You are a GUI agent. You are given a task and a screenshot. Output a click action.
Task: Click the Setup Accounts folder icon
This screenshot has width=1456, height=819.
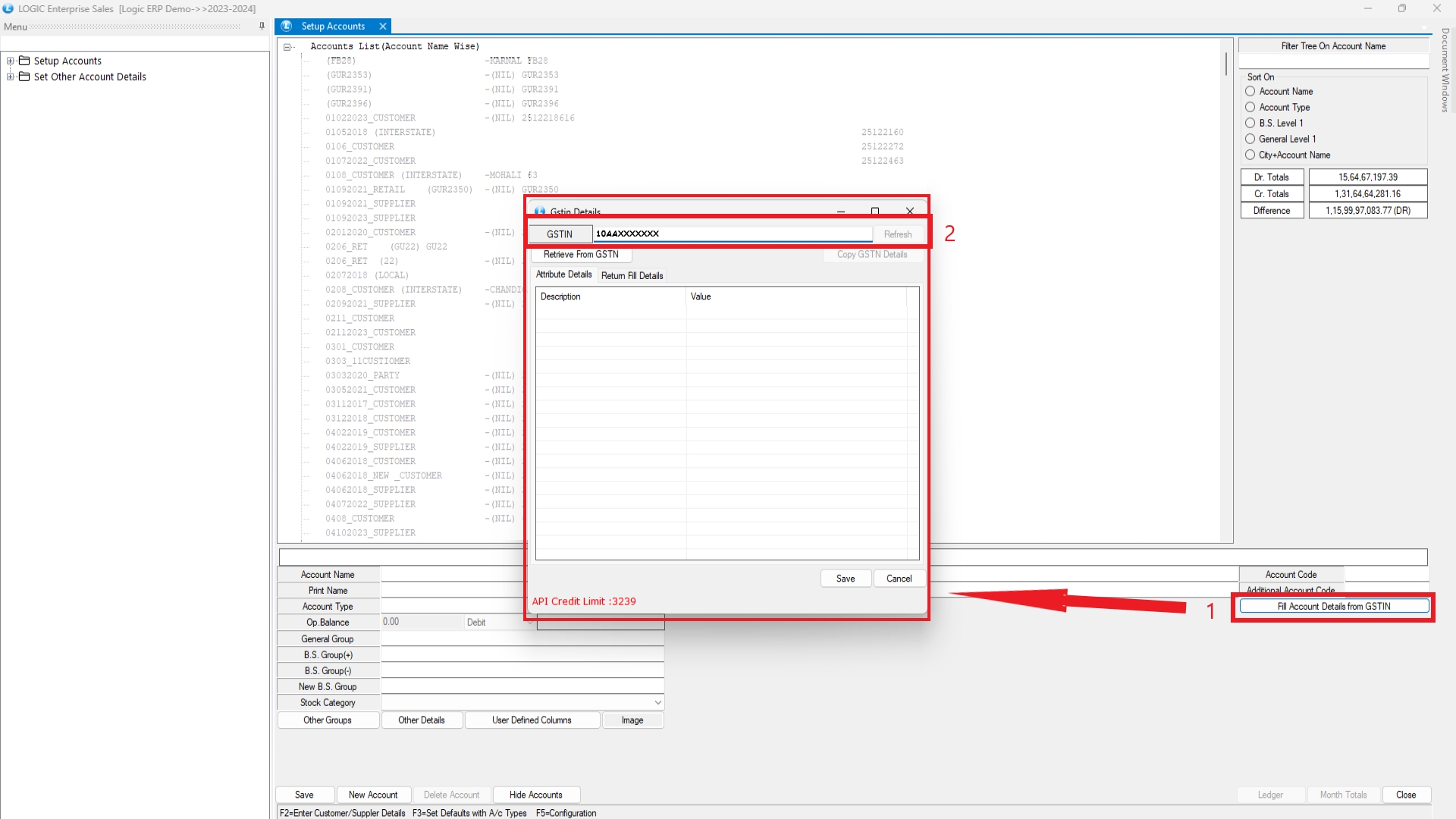(24, 61)
